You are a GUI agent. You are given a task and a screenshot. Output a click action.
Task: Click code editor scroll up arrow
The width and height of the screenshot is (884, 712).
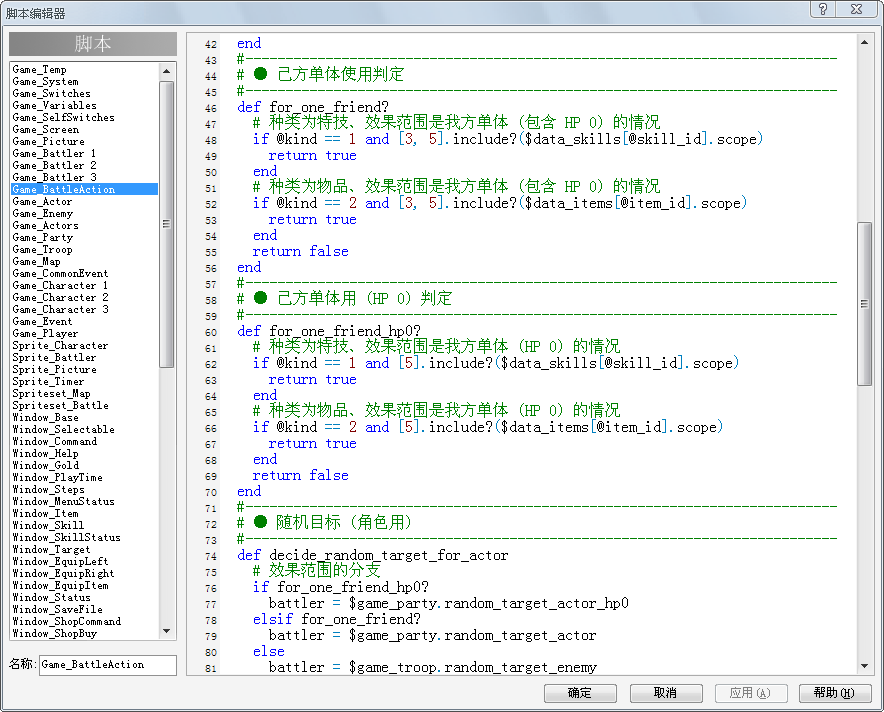pos(864,42)
